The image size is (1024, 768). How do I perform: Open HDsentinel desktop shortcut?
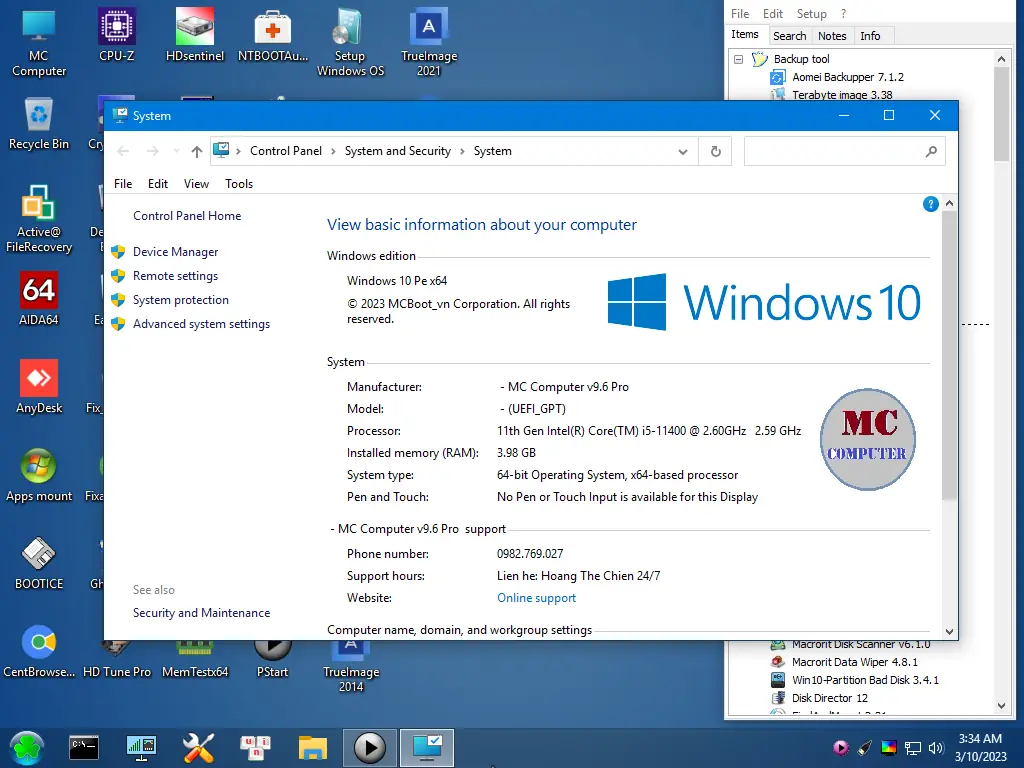(195, 35)
